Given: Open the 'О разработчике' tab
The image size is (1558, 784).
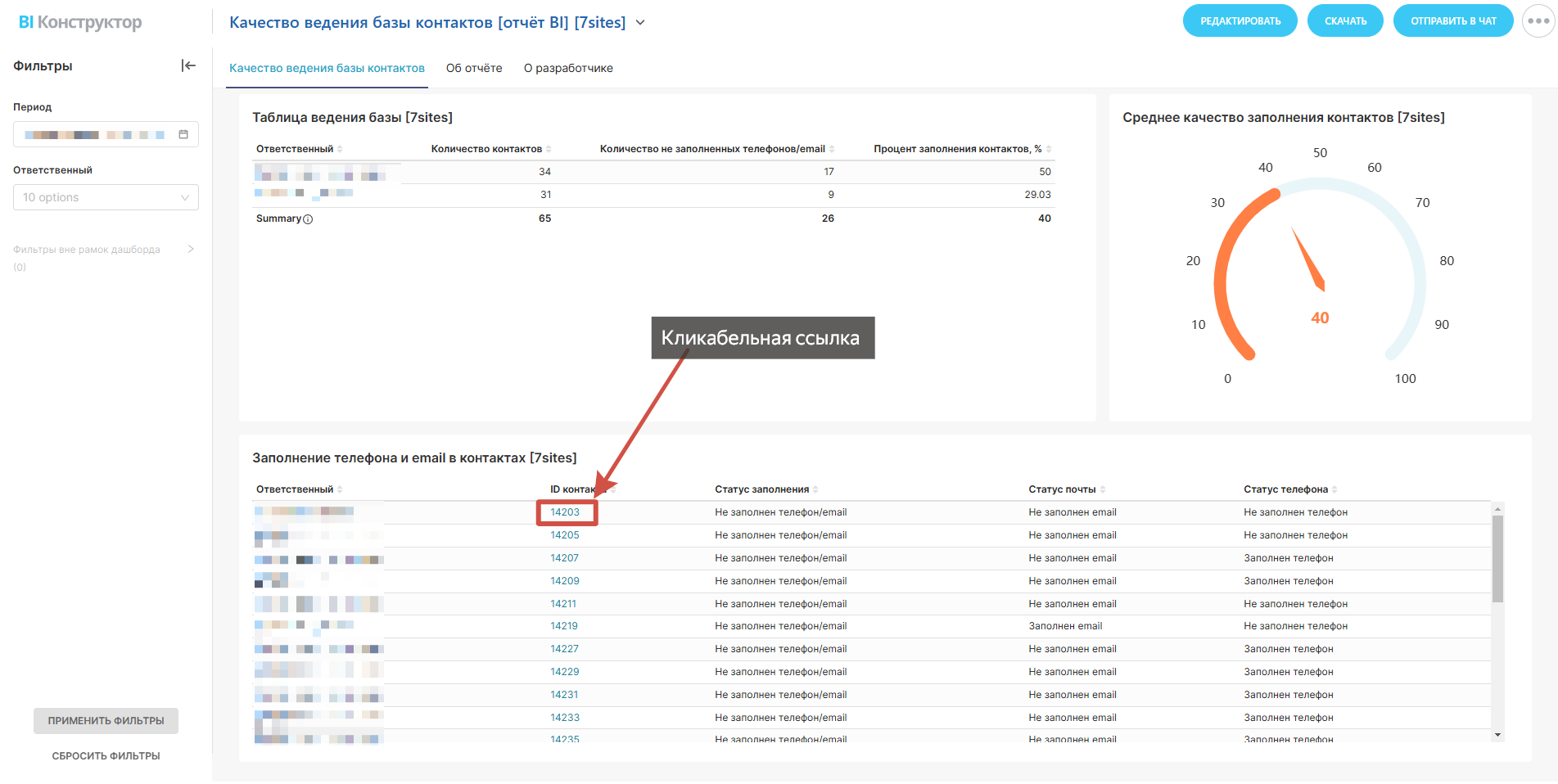Looking at the screenshot, I should [568, 68].
